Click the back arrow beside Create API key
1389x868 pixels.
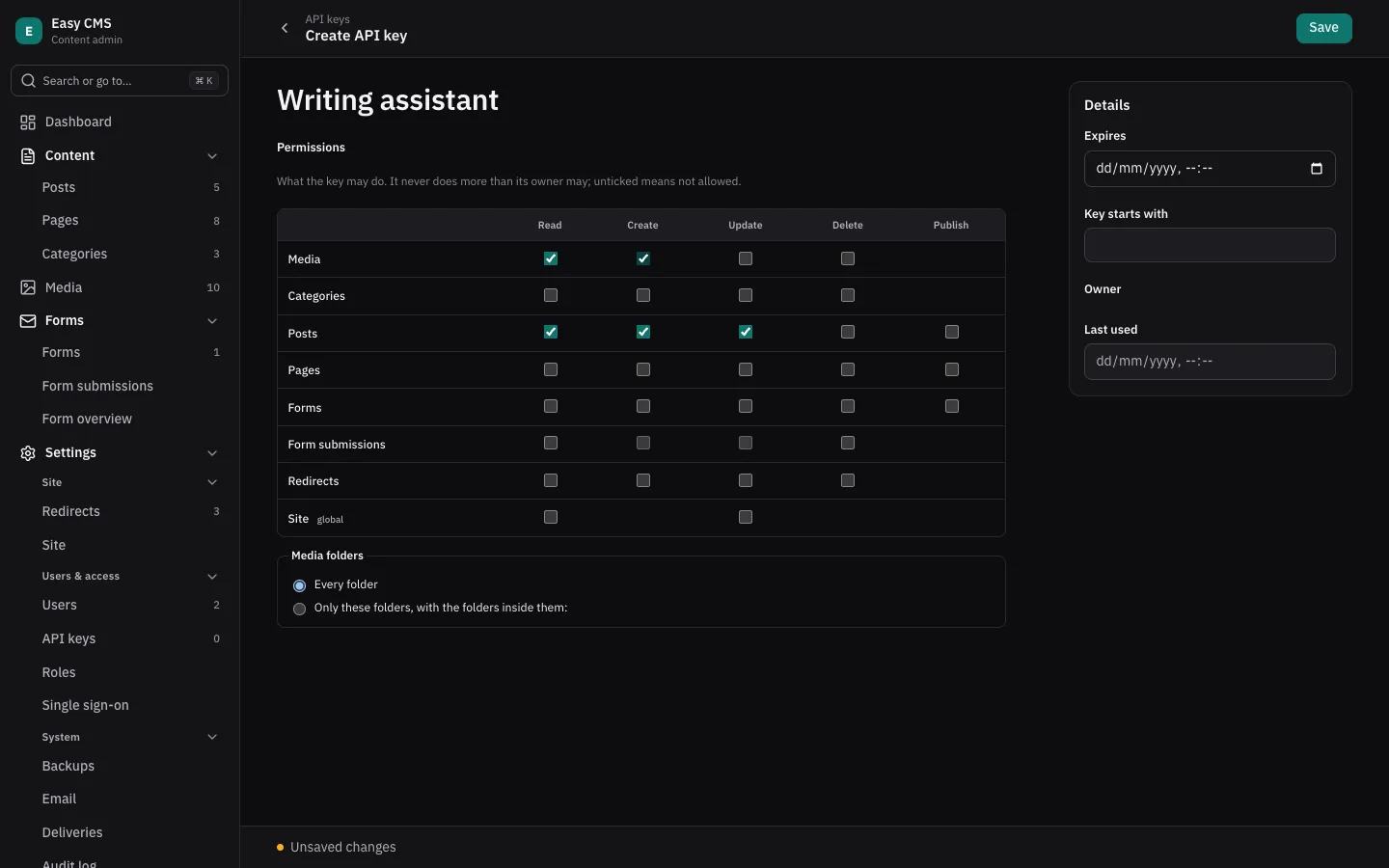[x=285, y=28]
